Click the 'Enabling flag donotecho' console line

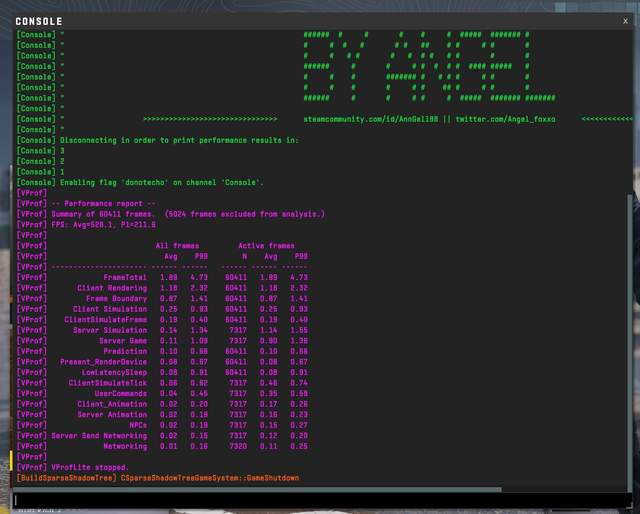pos(140,182)
